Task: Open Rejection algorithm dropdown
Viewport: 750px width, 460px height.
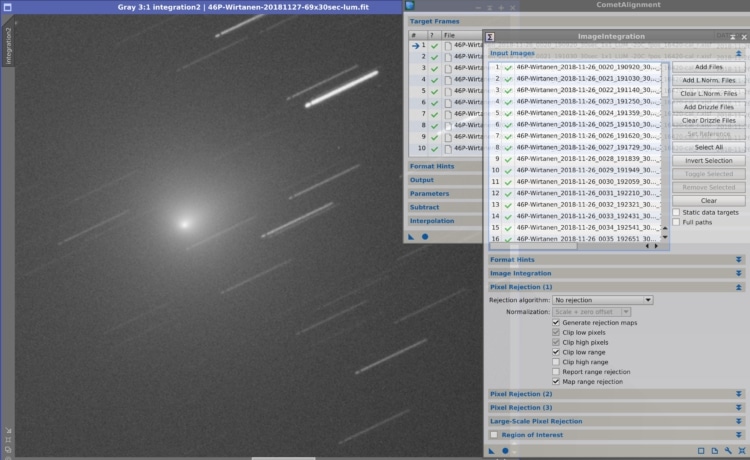Action: [x=603, y=300]
